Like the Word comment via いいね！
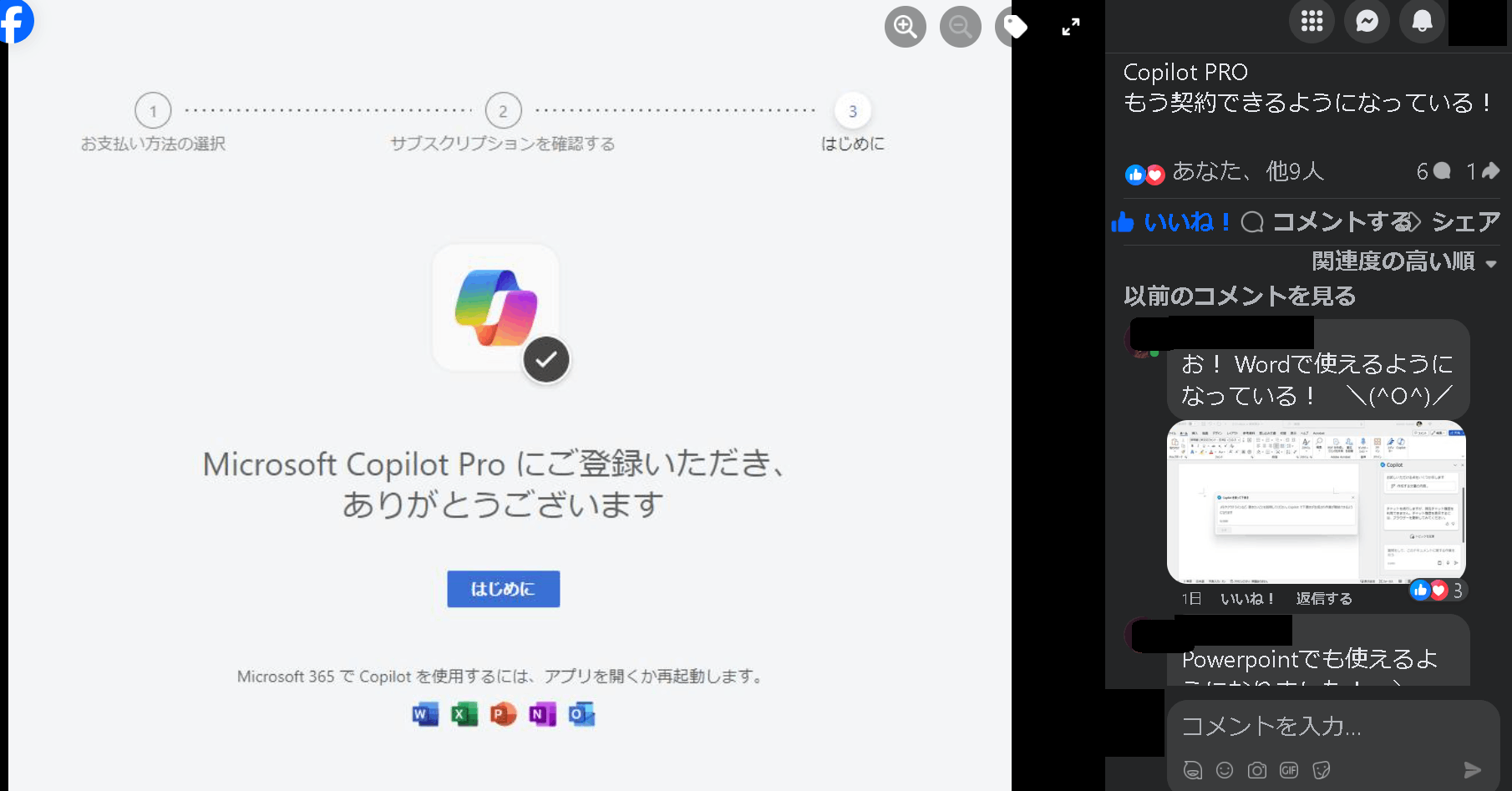The height and width of the screenshot is (791, 1512). (x=1247, y=599)
